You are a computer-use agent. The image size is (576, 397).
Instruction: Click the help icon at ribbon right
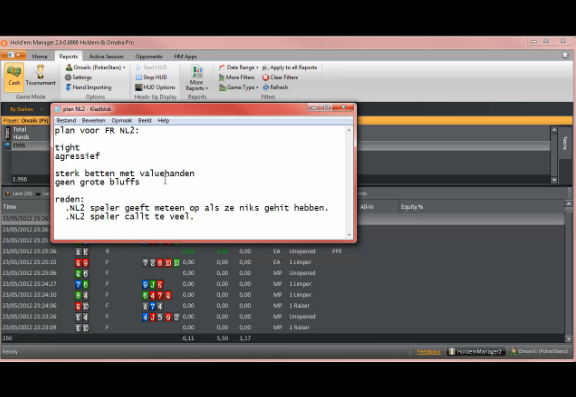click(565, 55)
